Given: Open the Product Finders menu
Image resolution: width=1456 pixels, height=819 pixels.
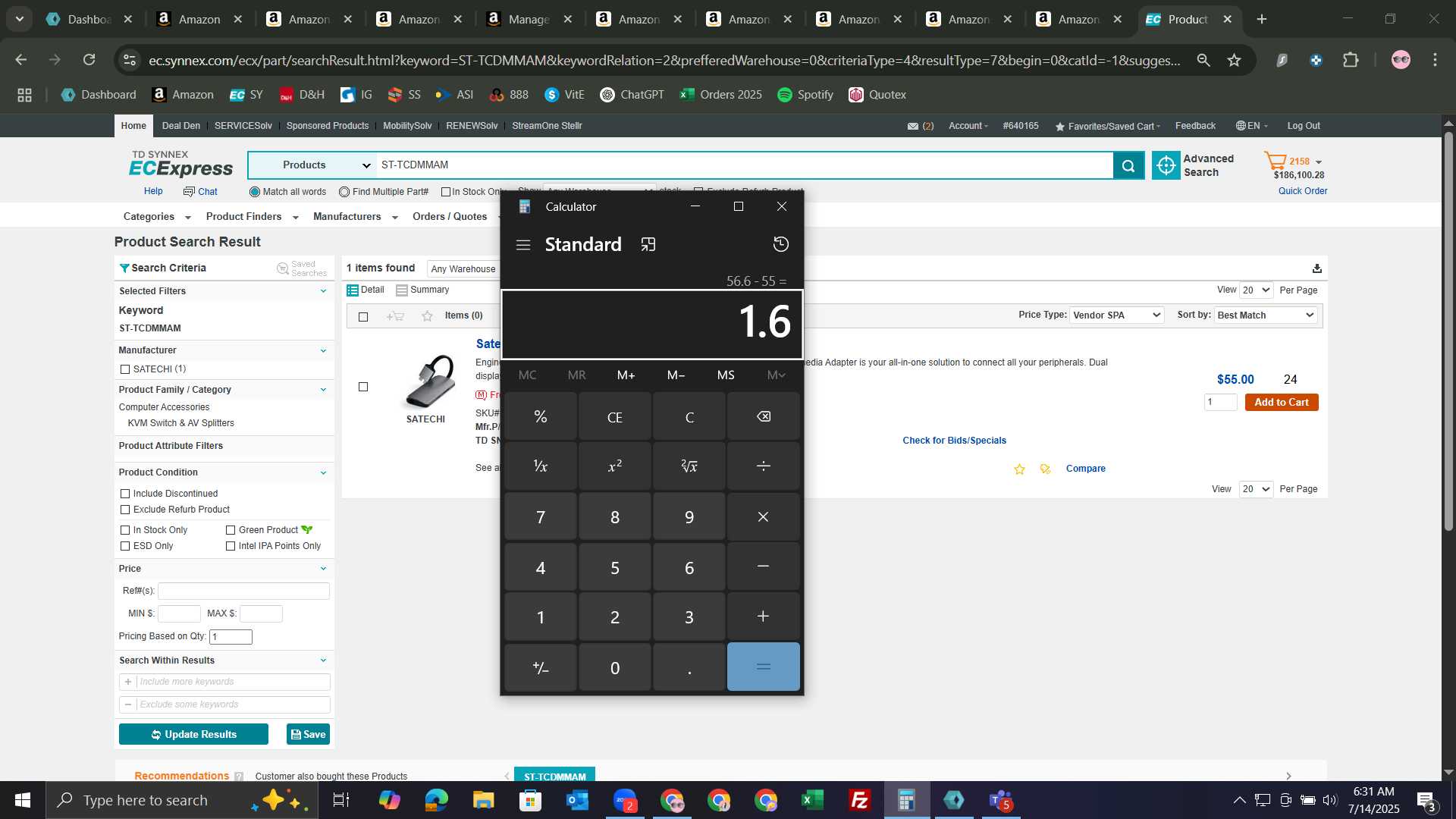Looking at the screenshot, I should (252, 217).
